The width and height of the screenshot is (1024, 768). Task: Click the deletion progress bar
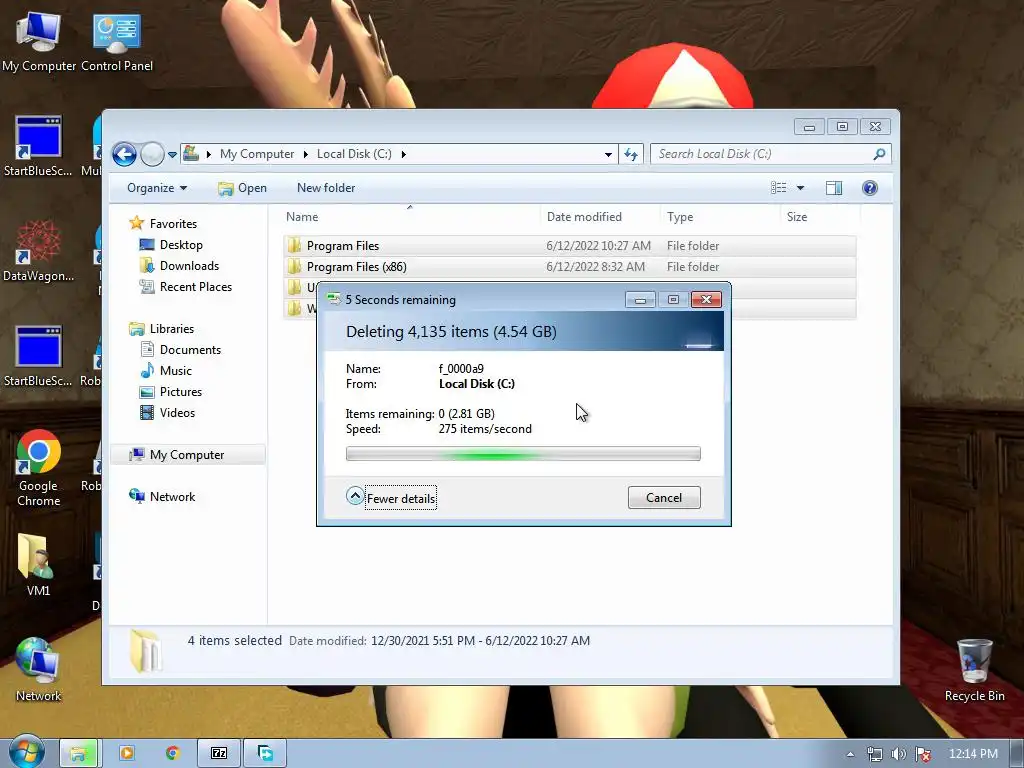[x=523, y=454]
